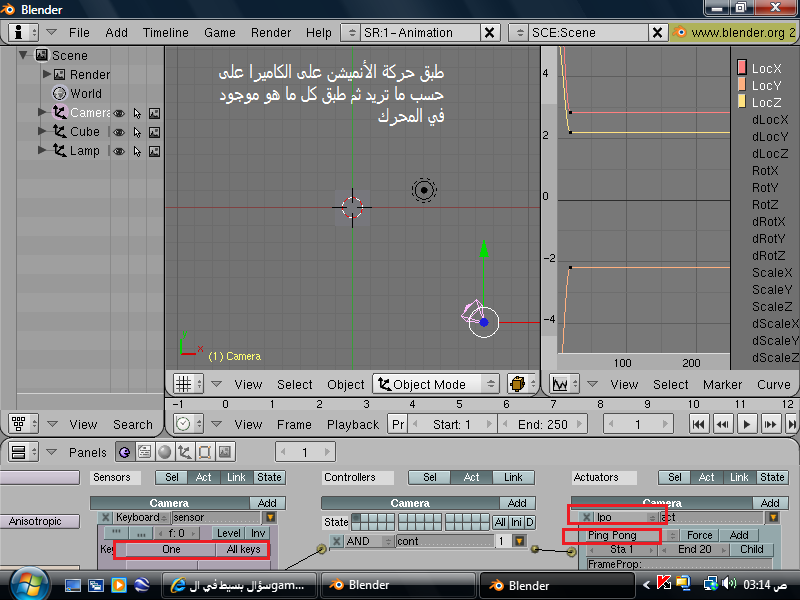This screenshot has width=800, height=600.
Task: Open the Info window type selector icon
Action: 23,33
